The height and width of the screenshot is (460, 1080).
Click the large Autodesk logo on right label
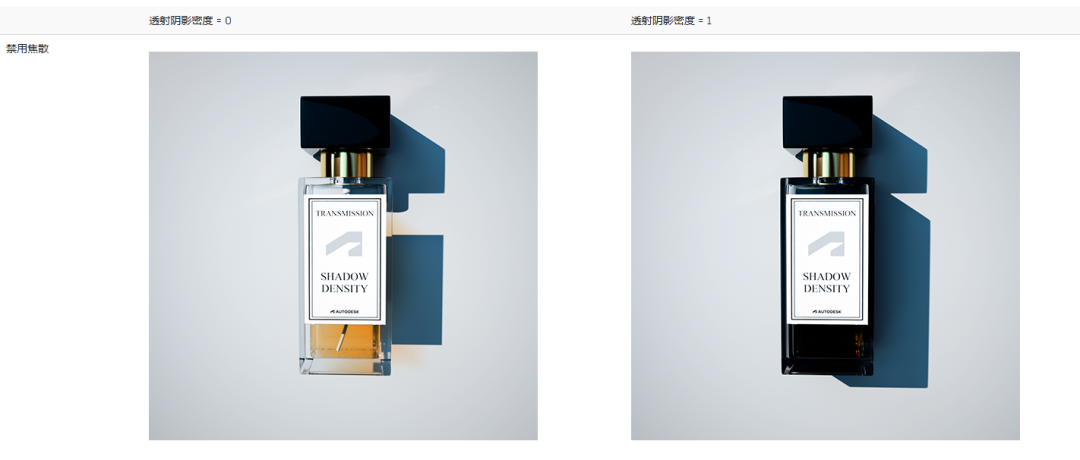826,244
